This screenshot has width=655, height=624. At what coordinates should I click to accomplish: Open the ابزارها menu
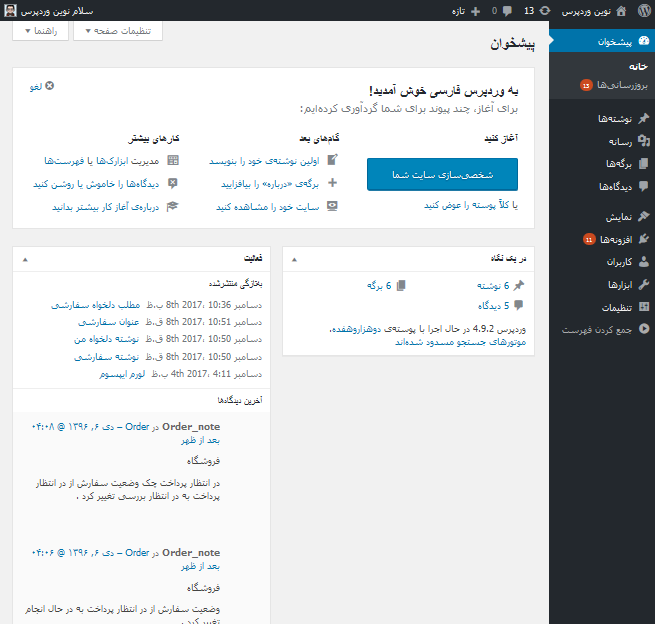[602, 284]
